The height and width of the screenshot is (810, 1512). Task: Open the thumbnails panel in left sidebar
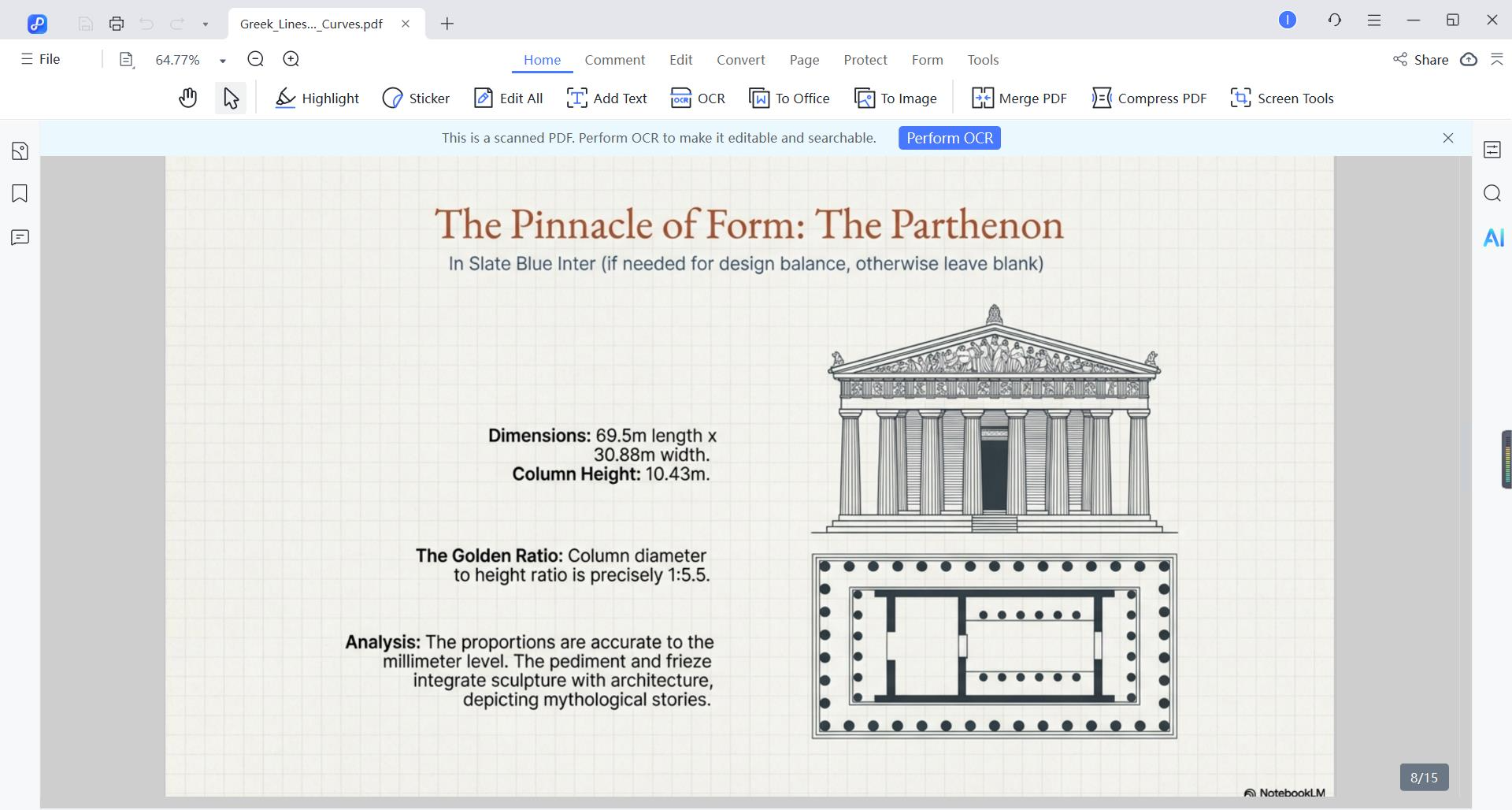pos(20,150)
